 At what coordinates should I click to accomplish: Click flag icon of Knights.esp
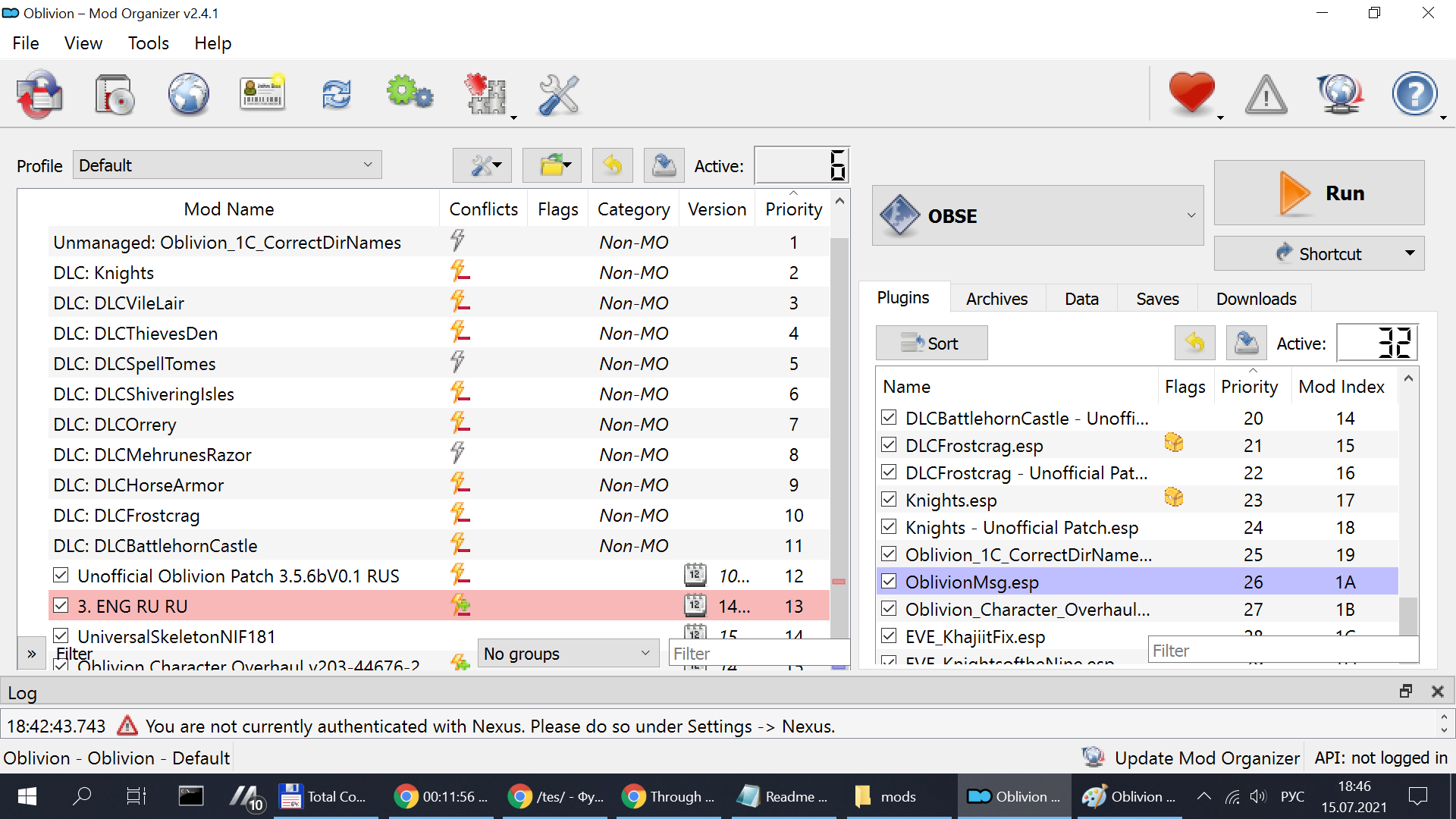point(1174,497)
